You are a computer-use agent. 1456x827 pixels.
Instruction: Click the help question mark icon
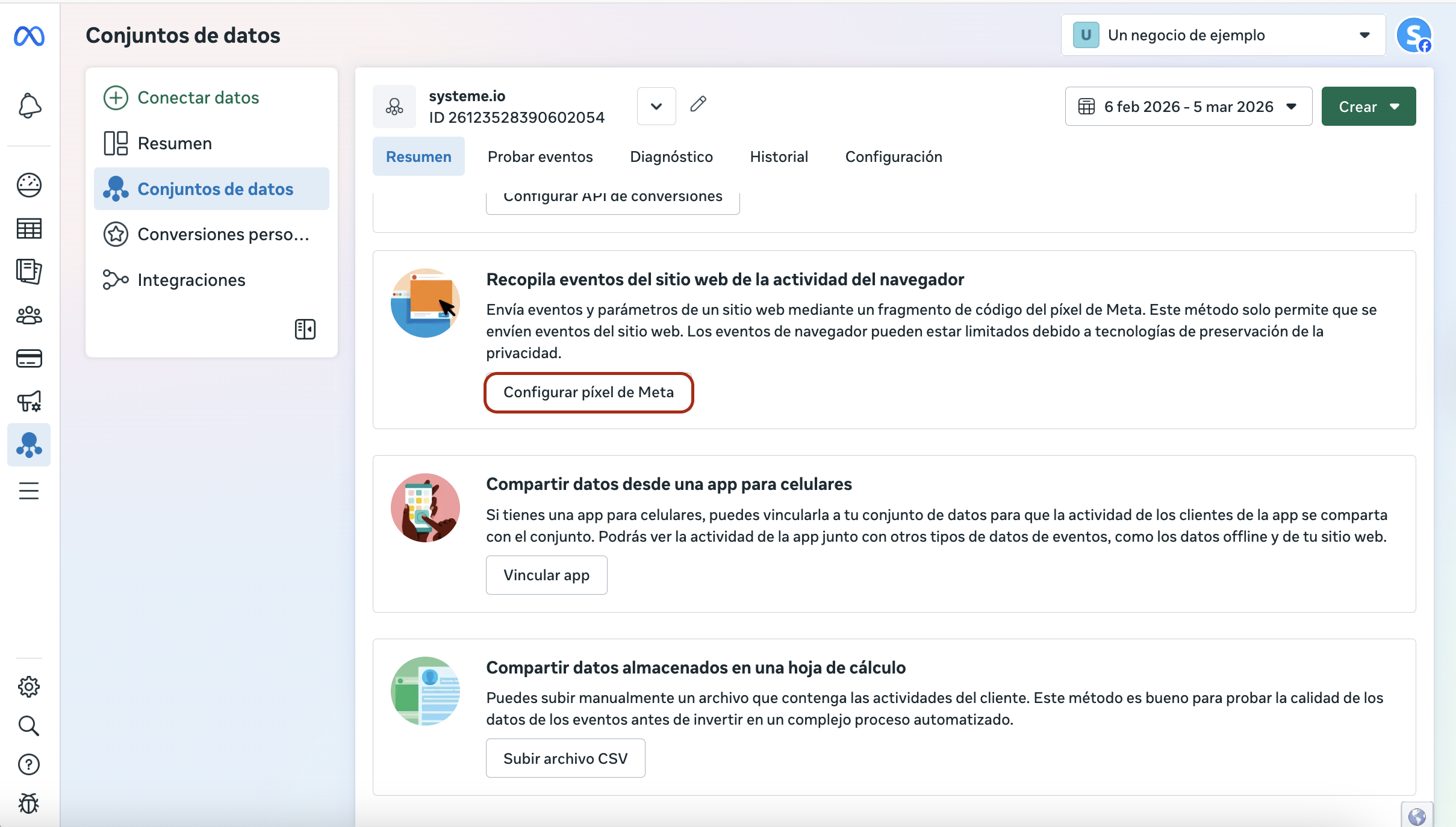tap(29, 764)
